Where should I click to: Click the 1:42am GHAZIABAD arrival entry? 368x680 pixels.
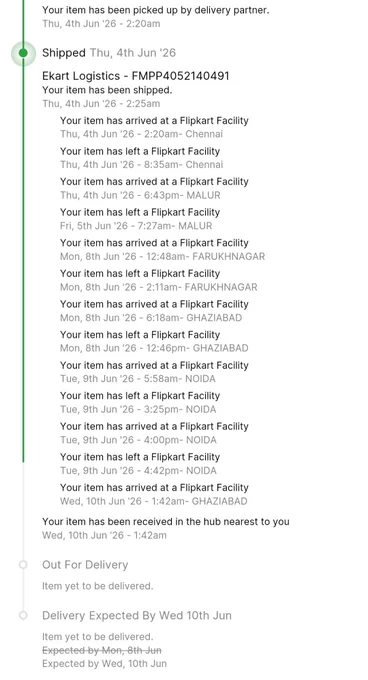[154, 494]
